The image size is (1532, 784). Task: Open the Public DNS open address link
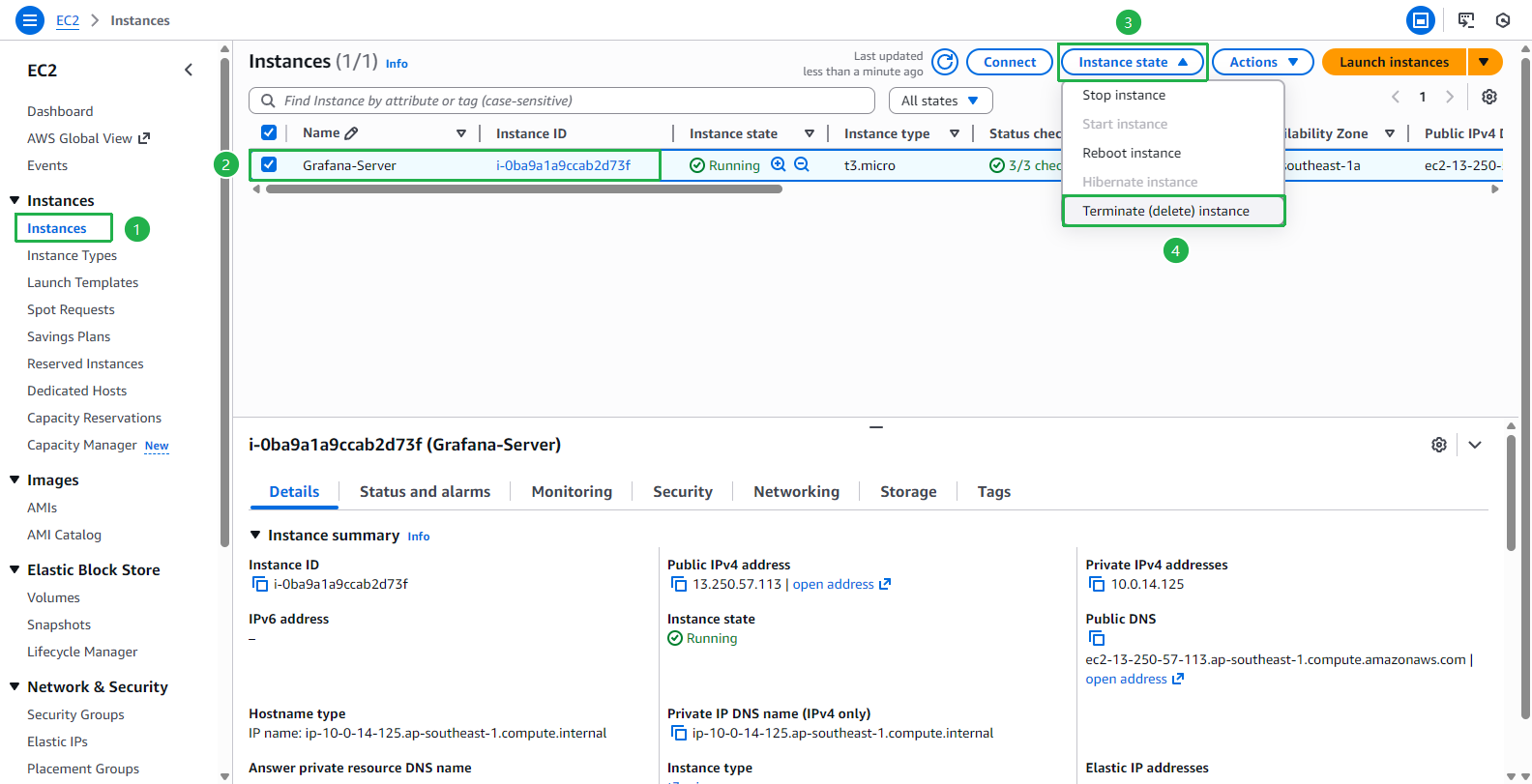click(1134, 679)
